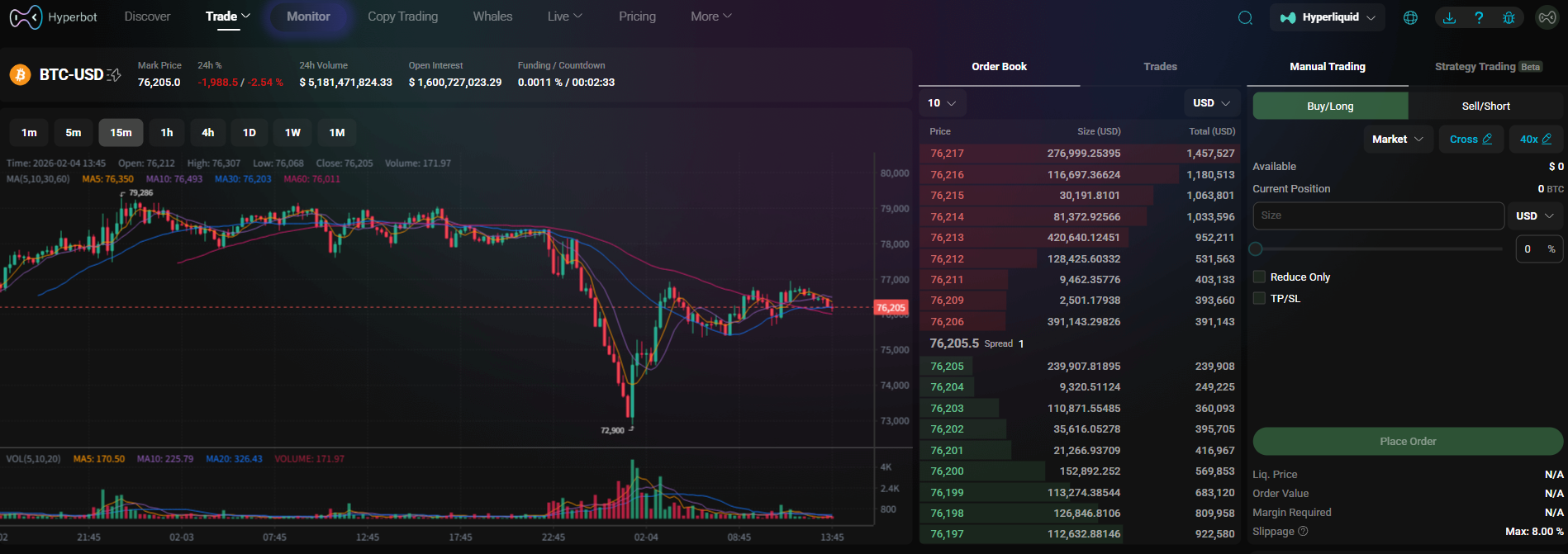Image resolution: width=1568 pixels, height=554 pixels.
Task: Open help via question mark icon
Action: click(1479, 17)
